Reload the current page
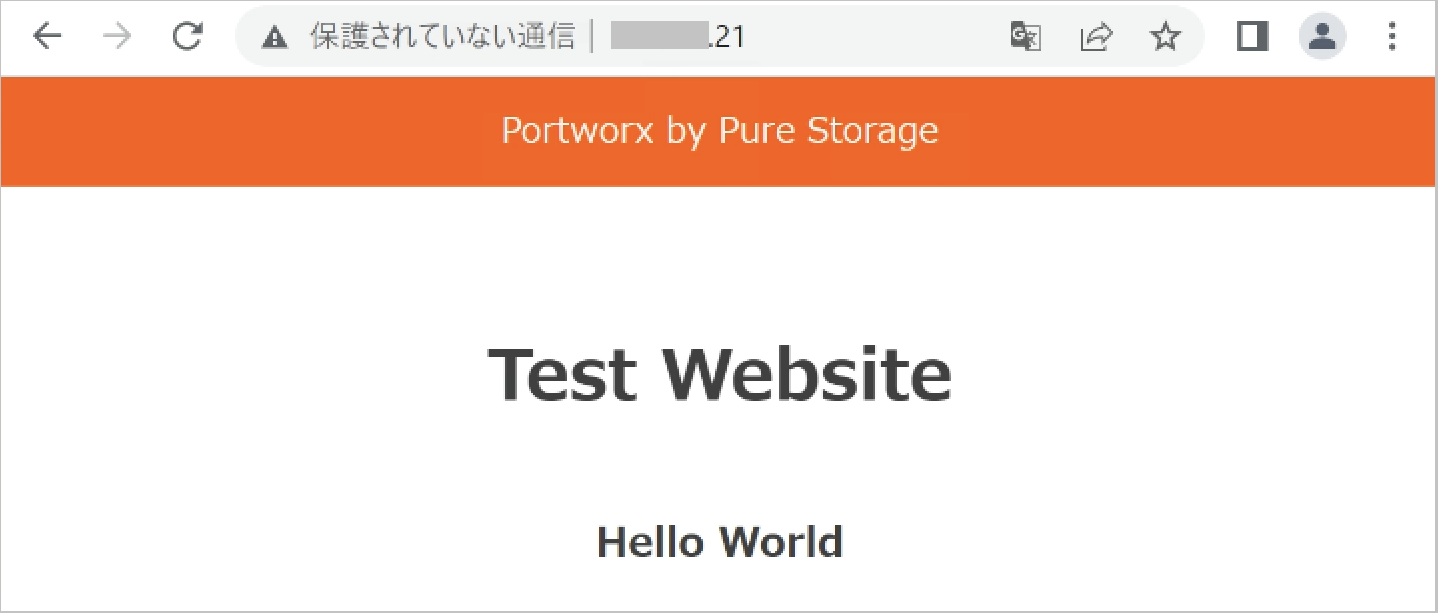This screenshot has width=1438, height=613. 187,38
